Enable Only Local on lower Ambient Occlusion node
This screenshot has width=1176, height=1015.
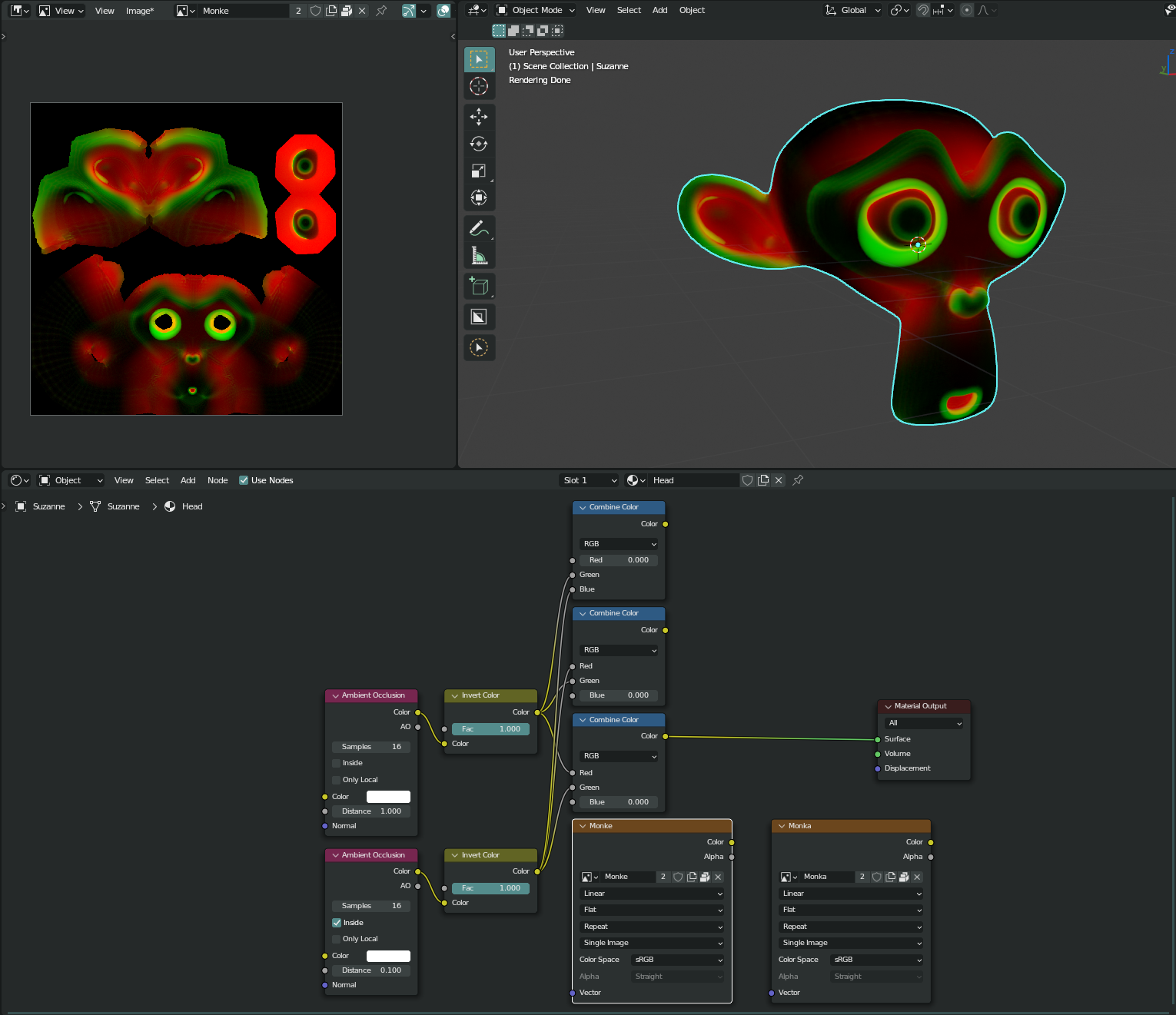(x=337, y=939)
